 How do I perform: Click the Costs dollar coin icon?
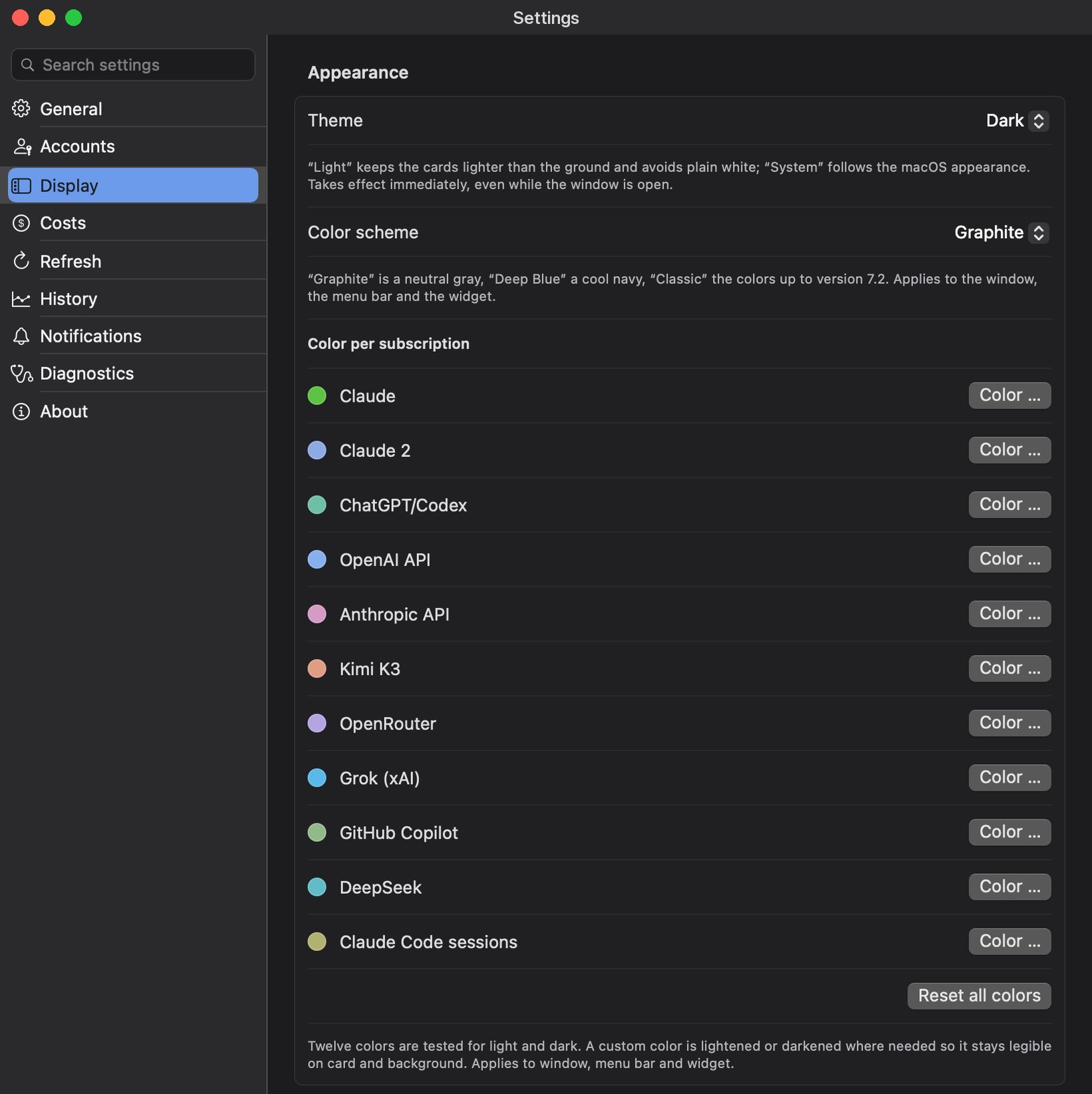[21, 223]
